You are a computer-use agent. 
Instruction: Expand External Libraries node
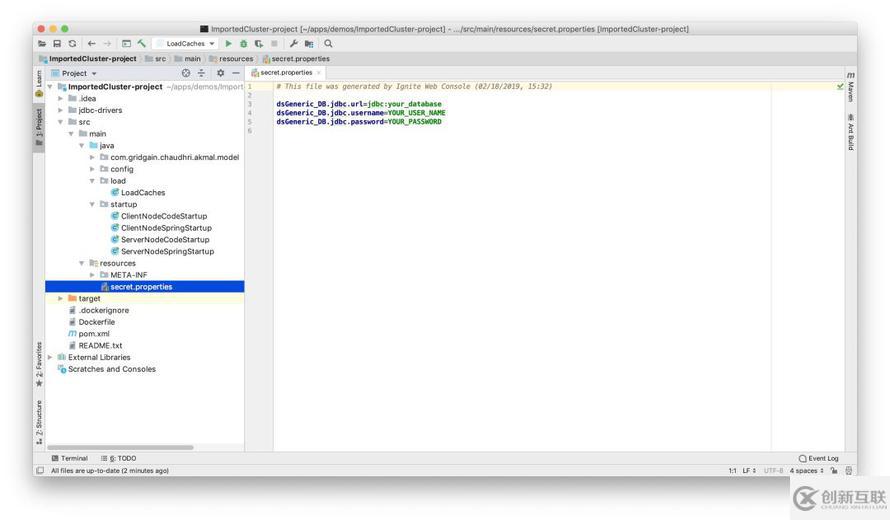click(50, 357)
